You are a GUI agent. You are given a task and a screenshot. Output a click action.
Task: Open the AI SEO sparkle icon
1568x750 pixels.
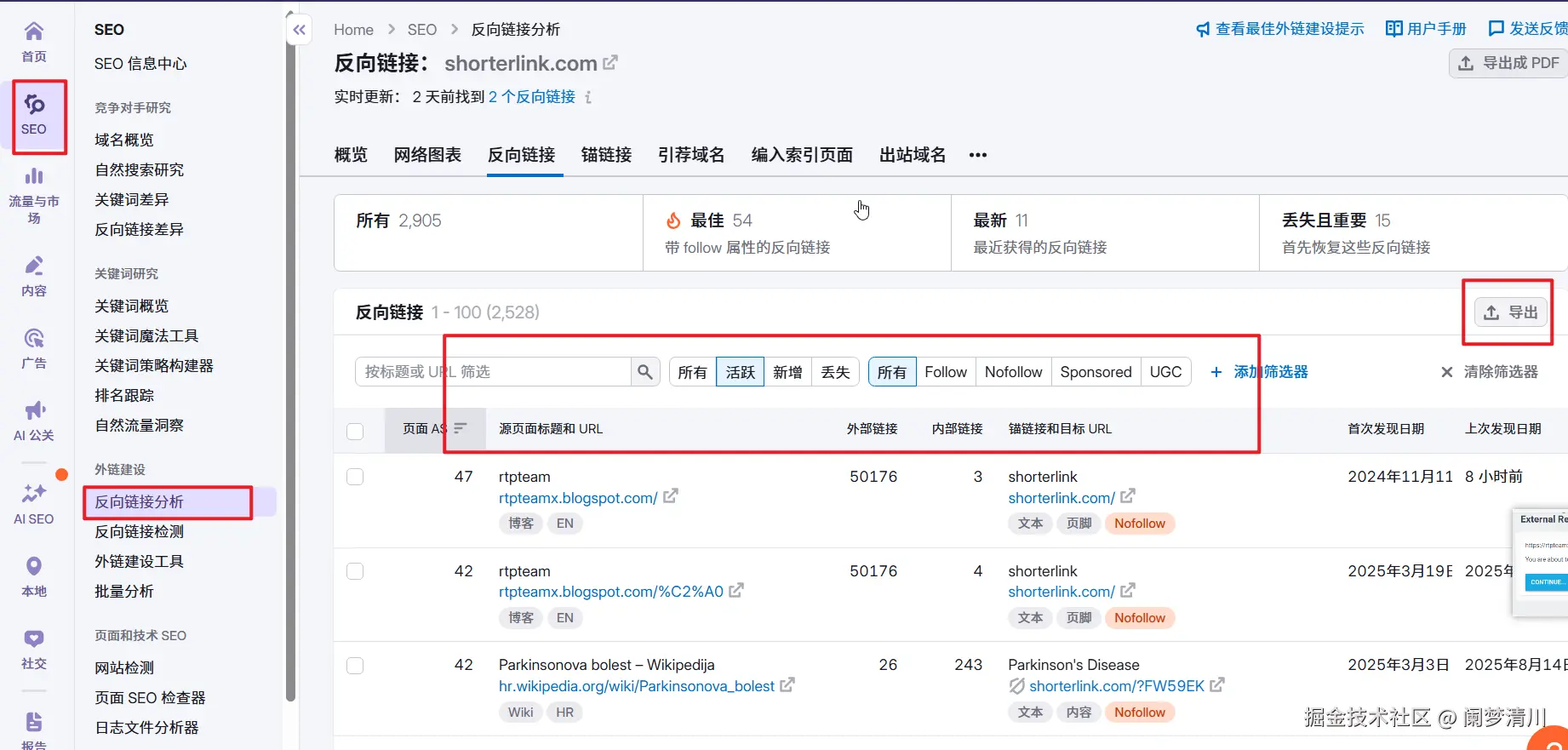[34, 494]
